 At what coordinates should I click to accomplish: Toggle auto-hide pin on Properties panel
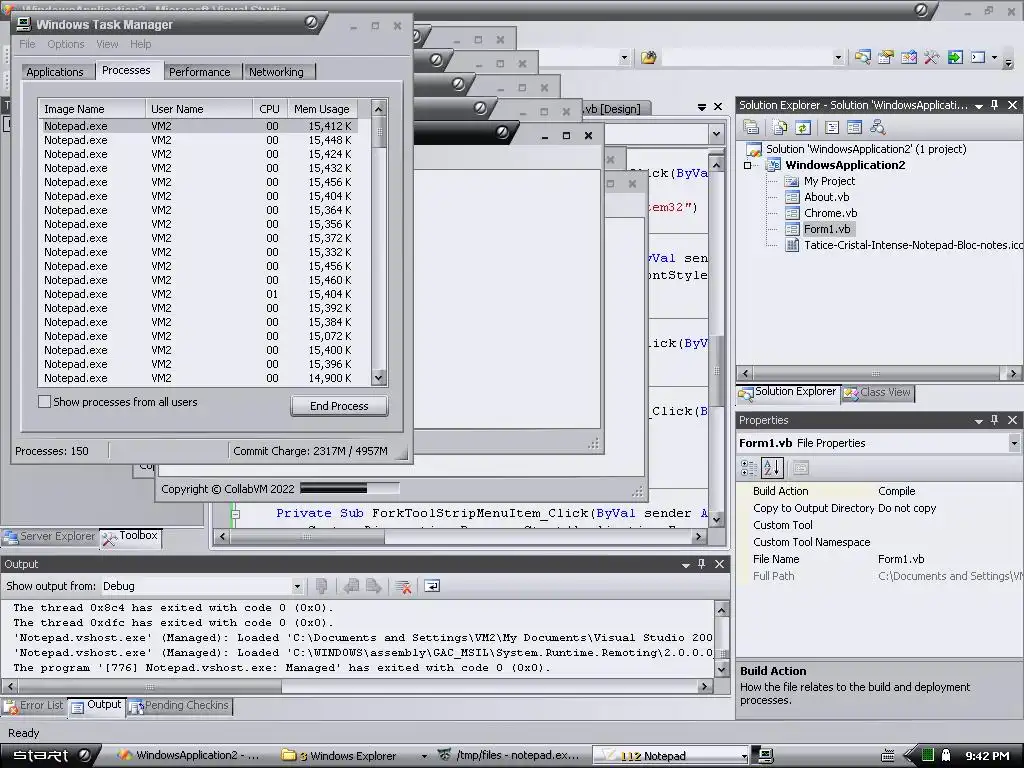(x=995, y=420)
